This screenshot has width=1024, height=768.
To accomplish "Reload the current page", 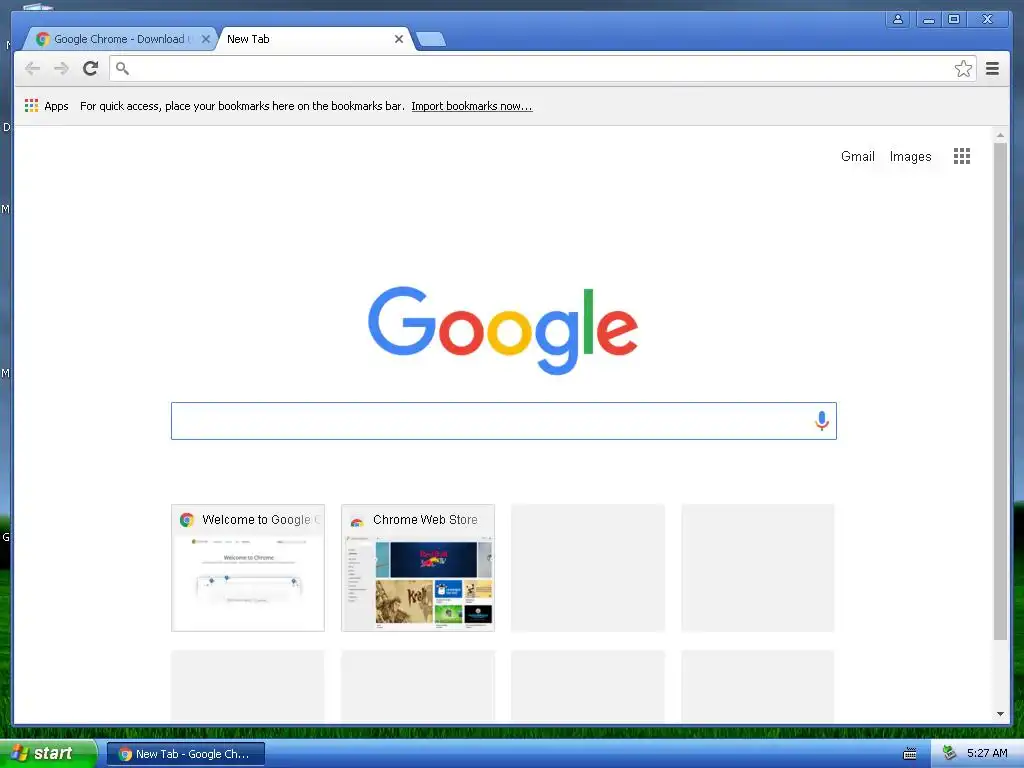I will [91, 68].
